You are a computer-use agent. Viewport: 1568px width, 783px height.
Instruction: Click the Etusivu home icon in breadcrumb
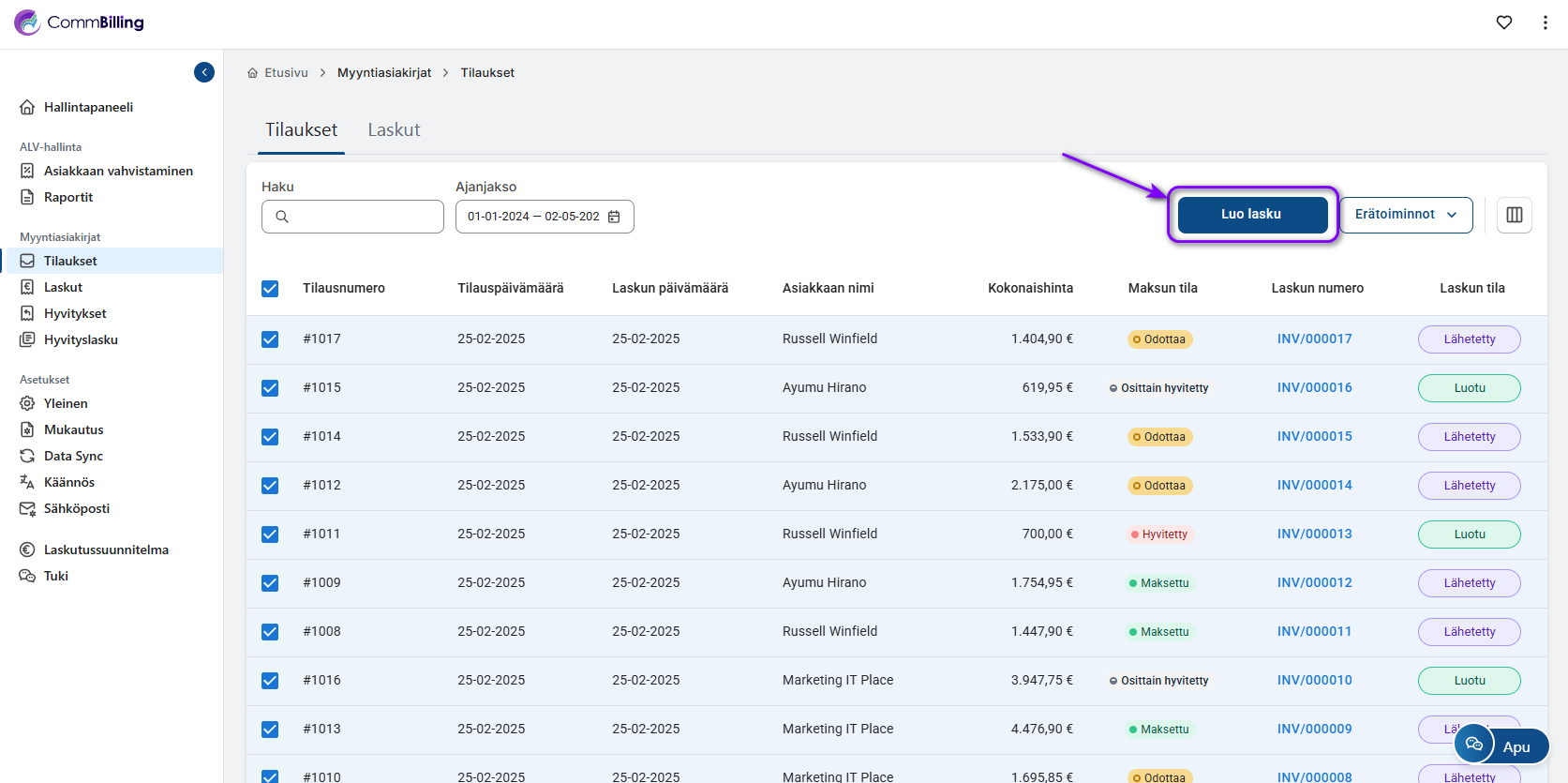tap(252, 73)
